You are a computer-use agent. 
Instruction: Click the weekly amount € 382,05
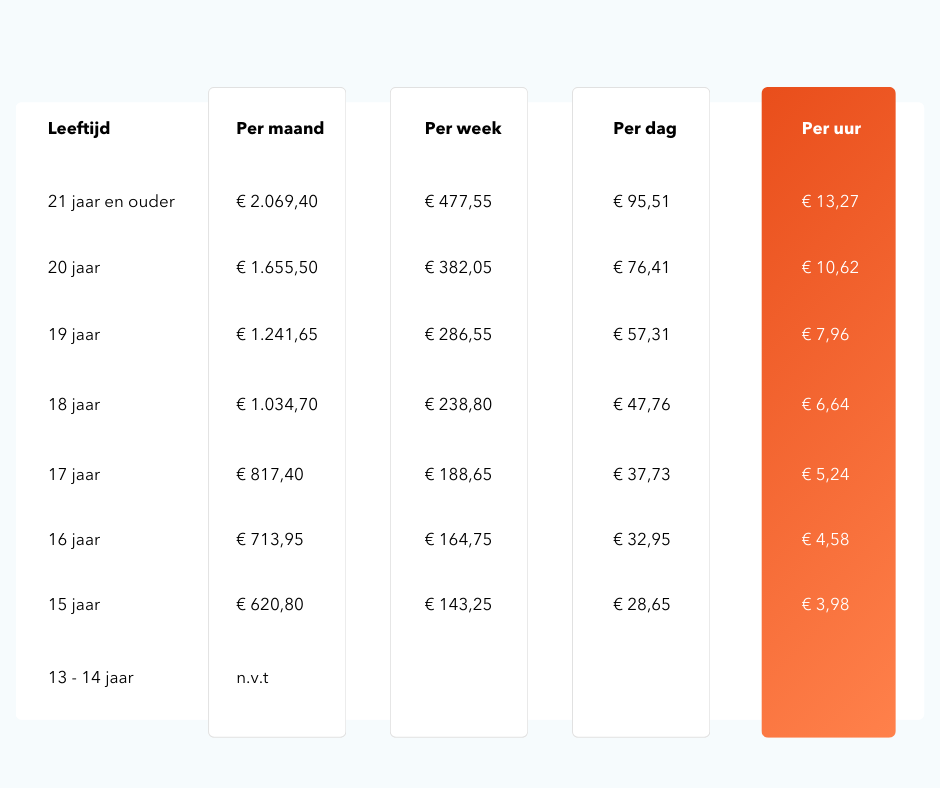458,268
